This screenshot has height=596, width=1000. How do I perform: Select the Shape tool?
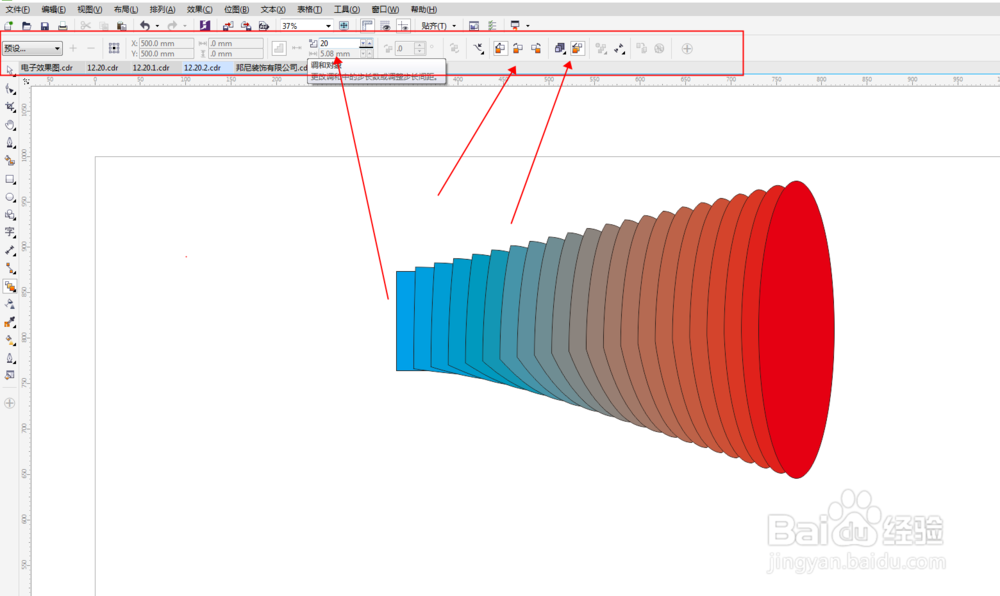click(10, 89)
